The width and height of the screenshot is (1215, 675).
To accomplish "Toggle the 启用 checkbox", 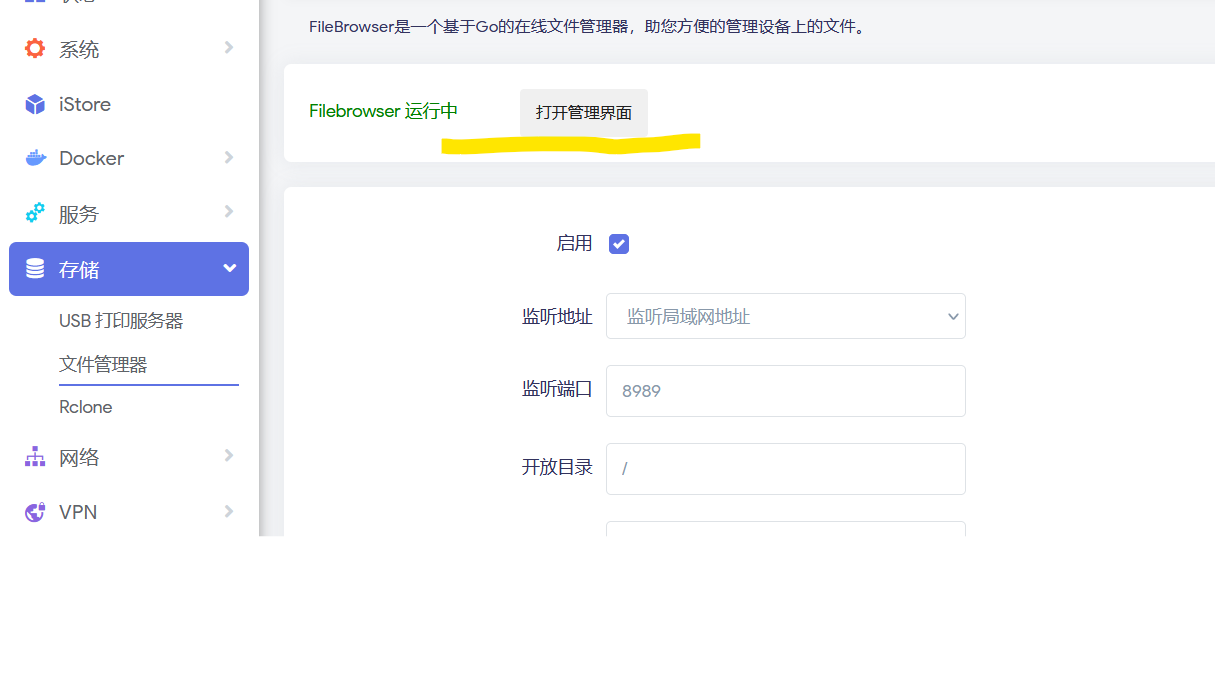I will tap(619, 244).
